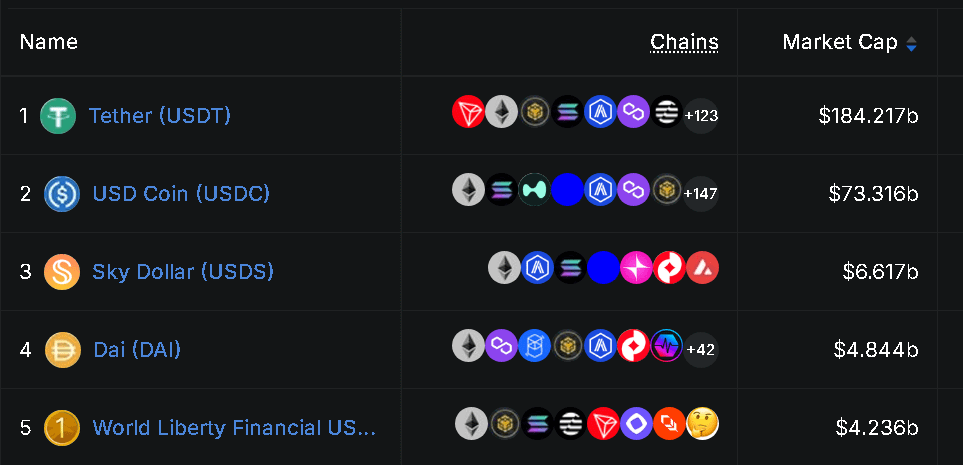Expand the +147 more chains for USDC
This screenshot has width=963, height=465.
tap(701, 193)
